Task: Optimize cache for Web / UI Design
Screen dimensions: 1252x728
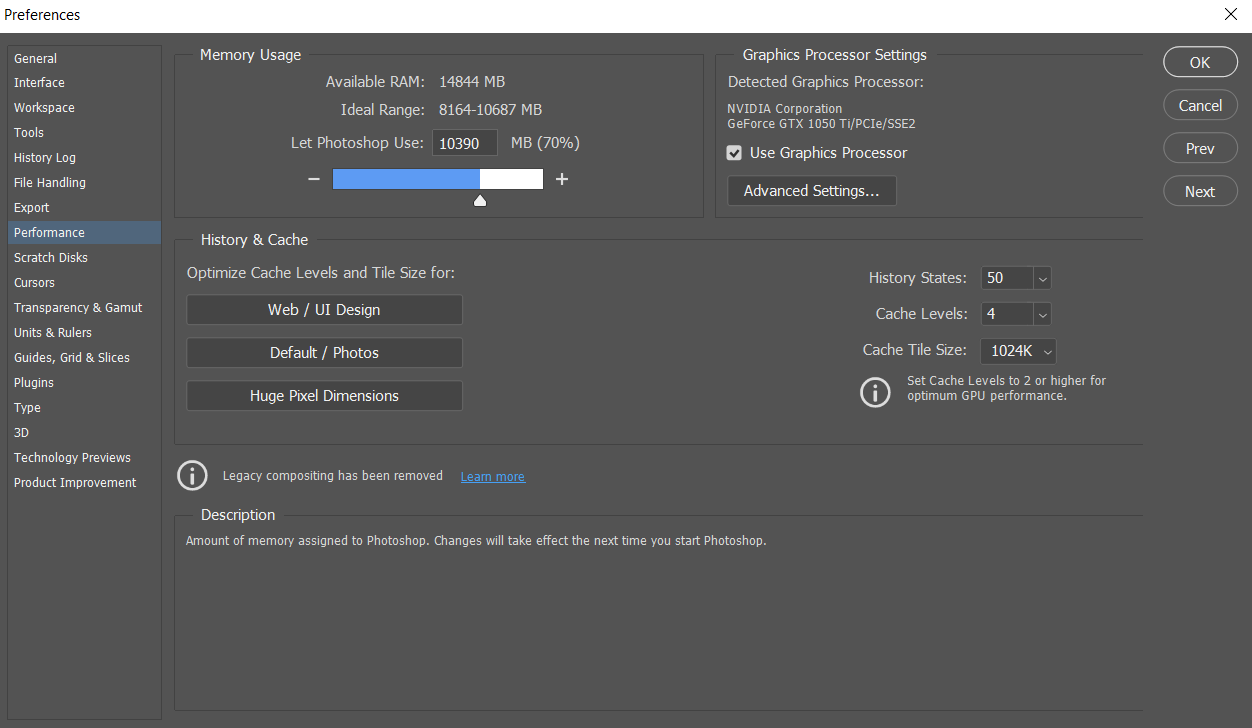Action: (324, 309)
